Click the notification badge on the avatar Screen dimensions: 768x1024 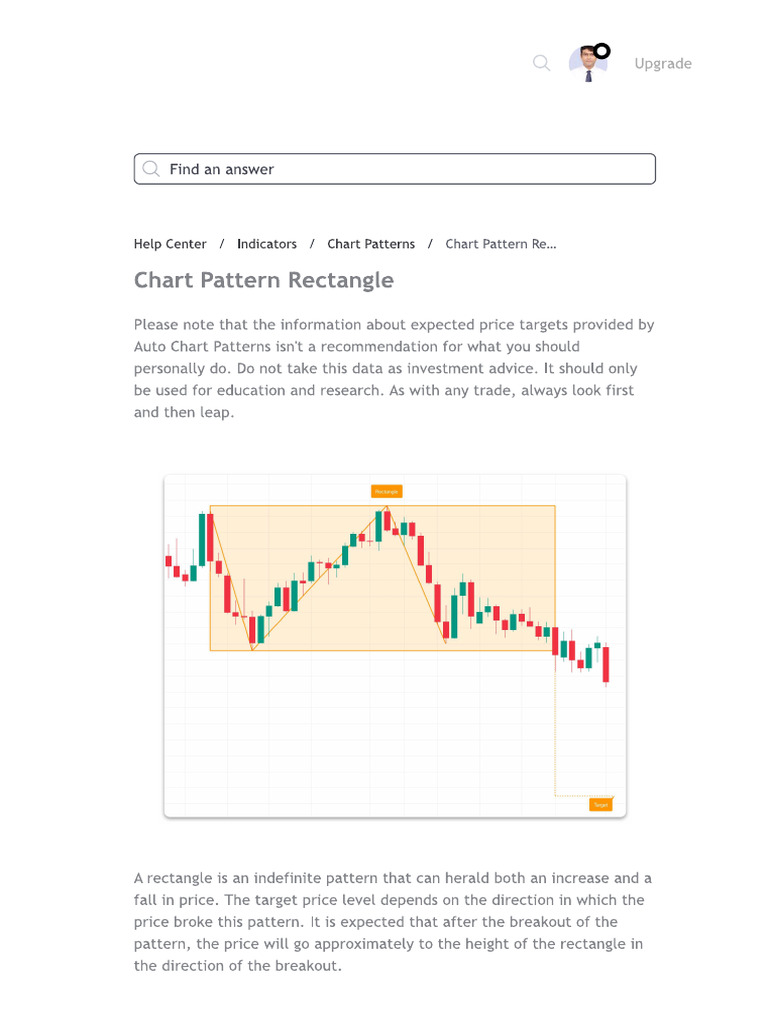click(602, 50)
